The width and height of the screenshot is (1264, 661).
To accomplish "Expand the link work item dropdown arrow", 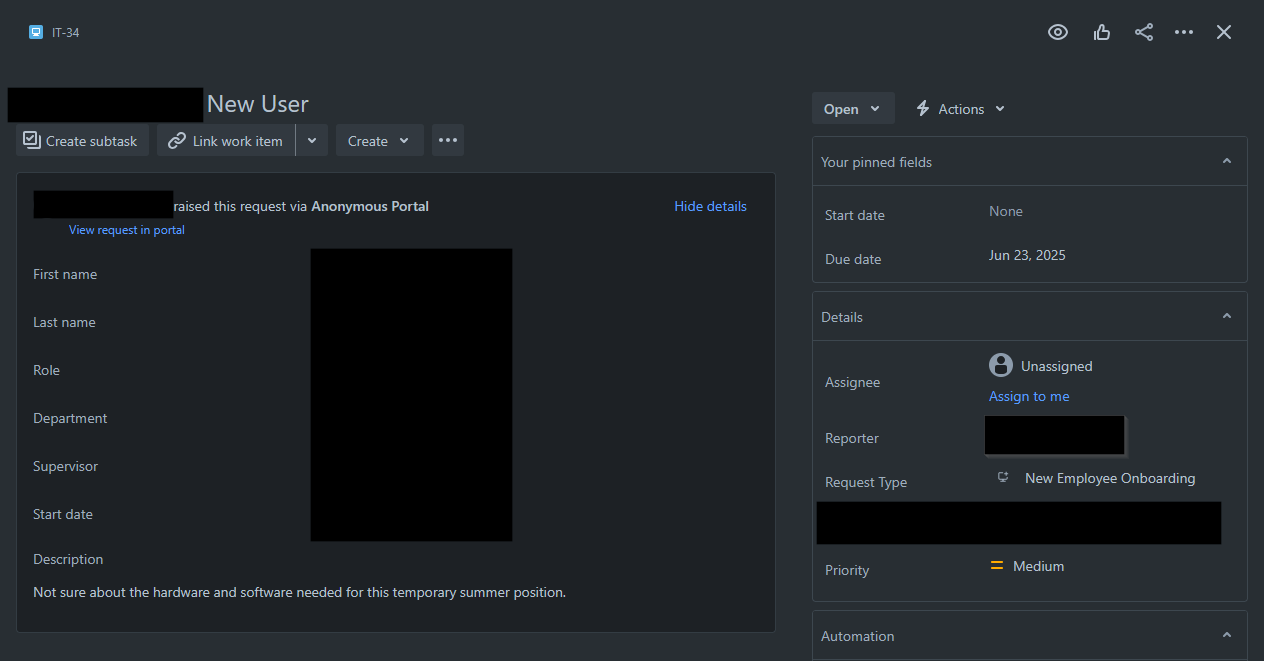I will [312, 141].
